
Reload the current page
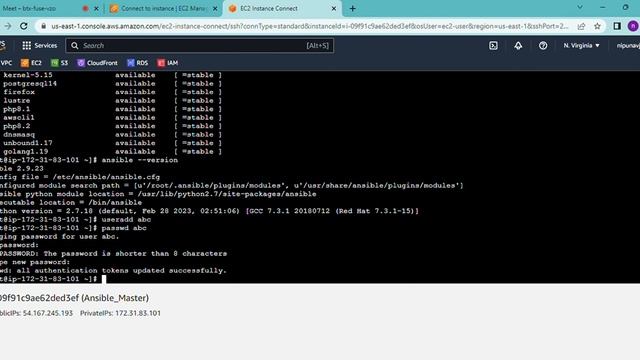pos(24,26)
